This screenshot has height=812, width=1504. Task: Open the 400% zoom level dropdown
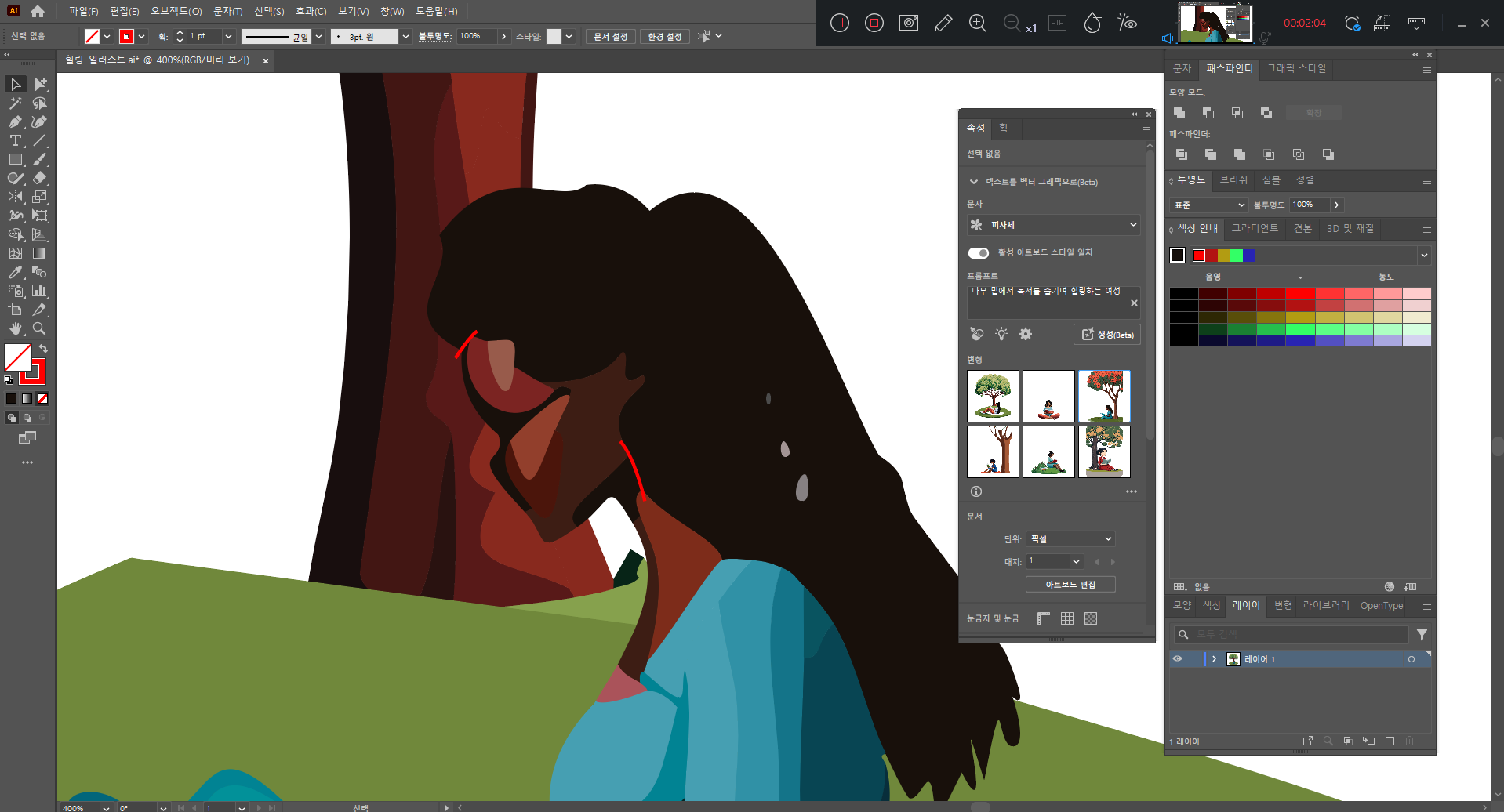click(106, 807)
